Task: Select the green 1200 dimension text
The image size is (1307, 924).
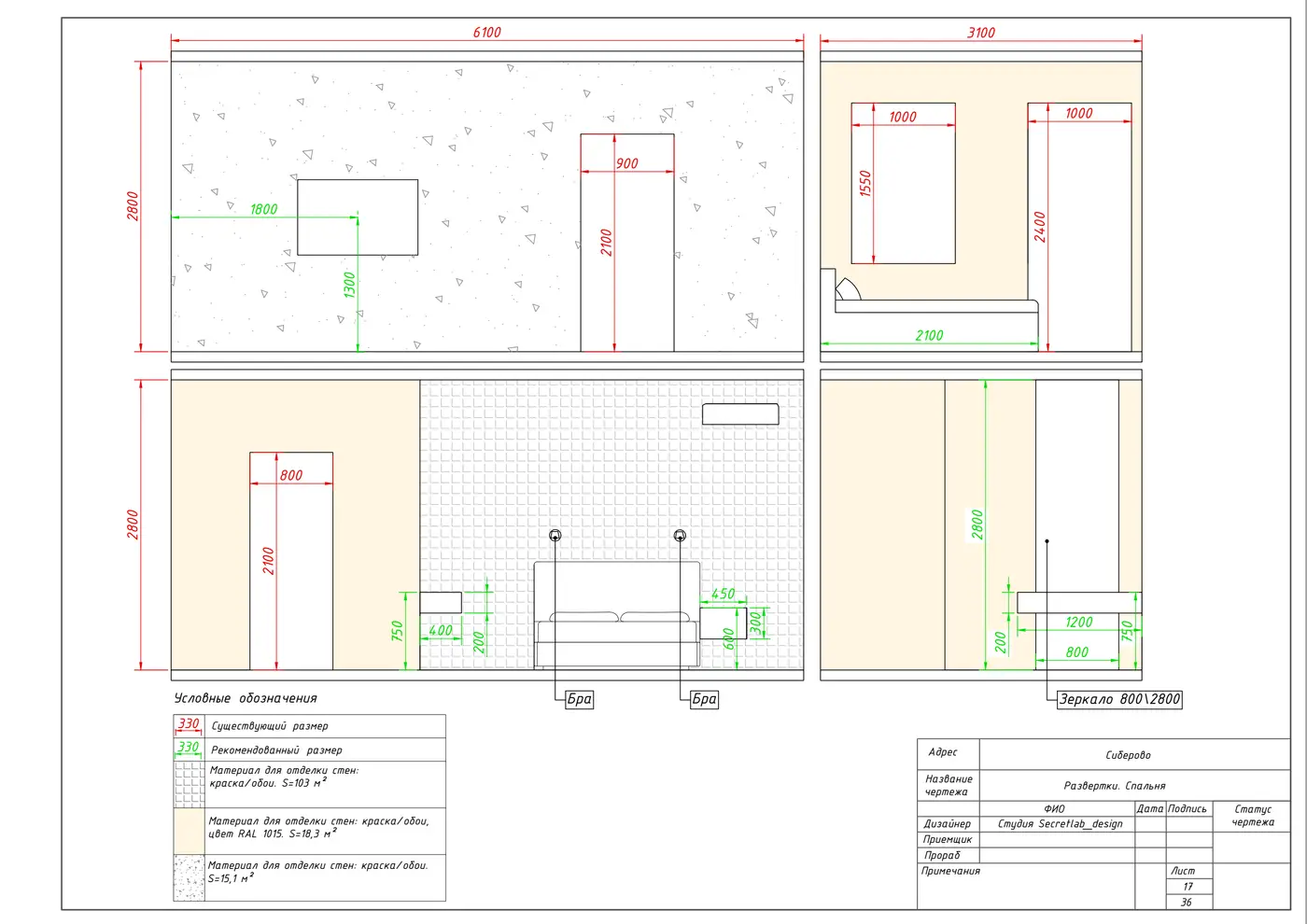Action: click(x=1078, y=622)
